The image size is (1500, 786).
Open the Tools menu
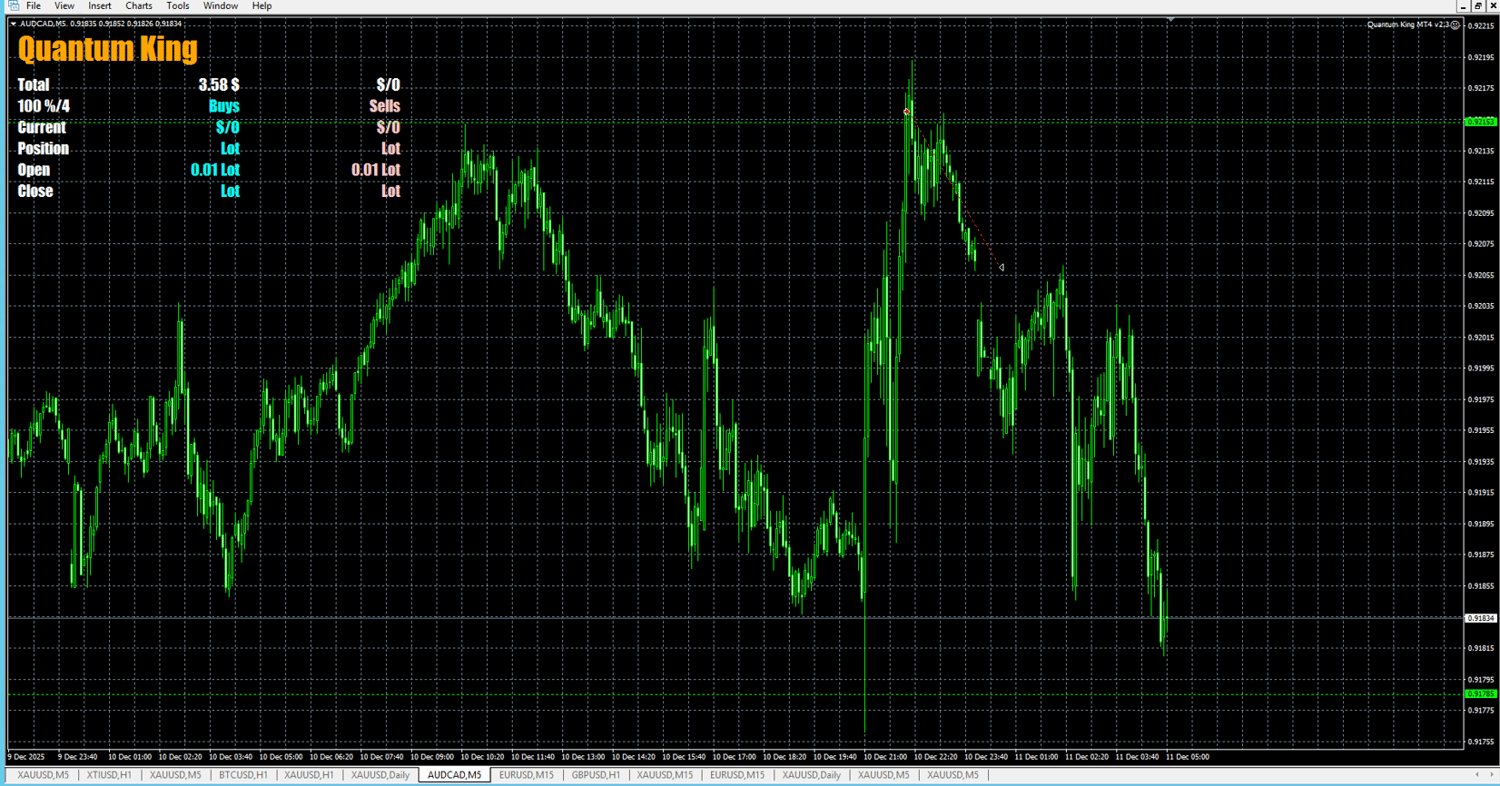click(178, 6)
